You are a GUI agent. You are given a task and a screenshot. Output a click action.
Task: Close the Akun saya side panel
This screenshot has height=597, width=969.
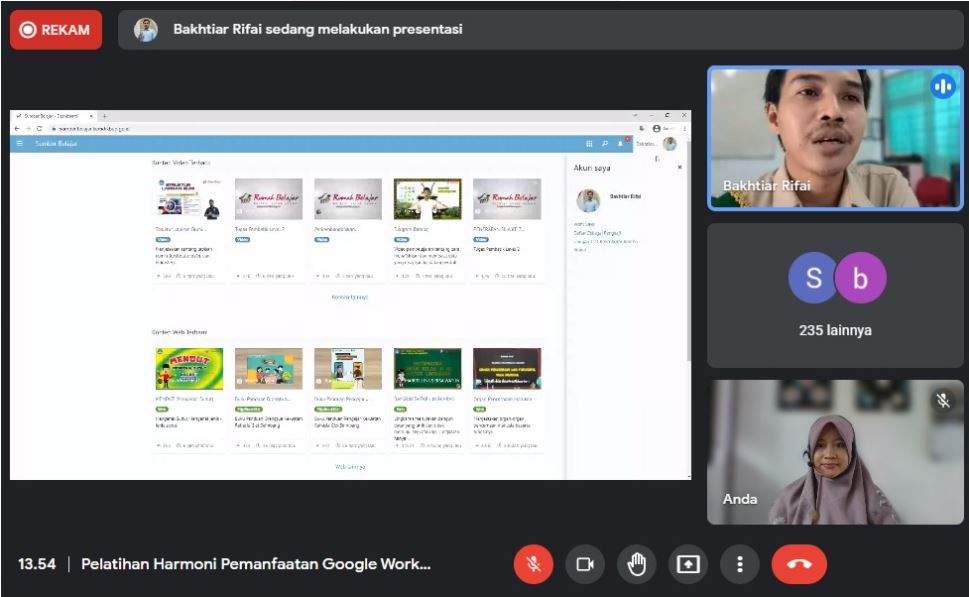click(x=680, y=168)
